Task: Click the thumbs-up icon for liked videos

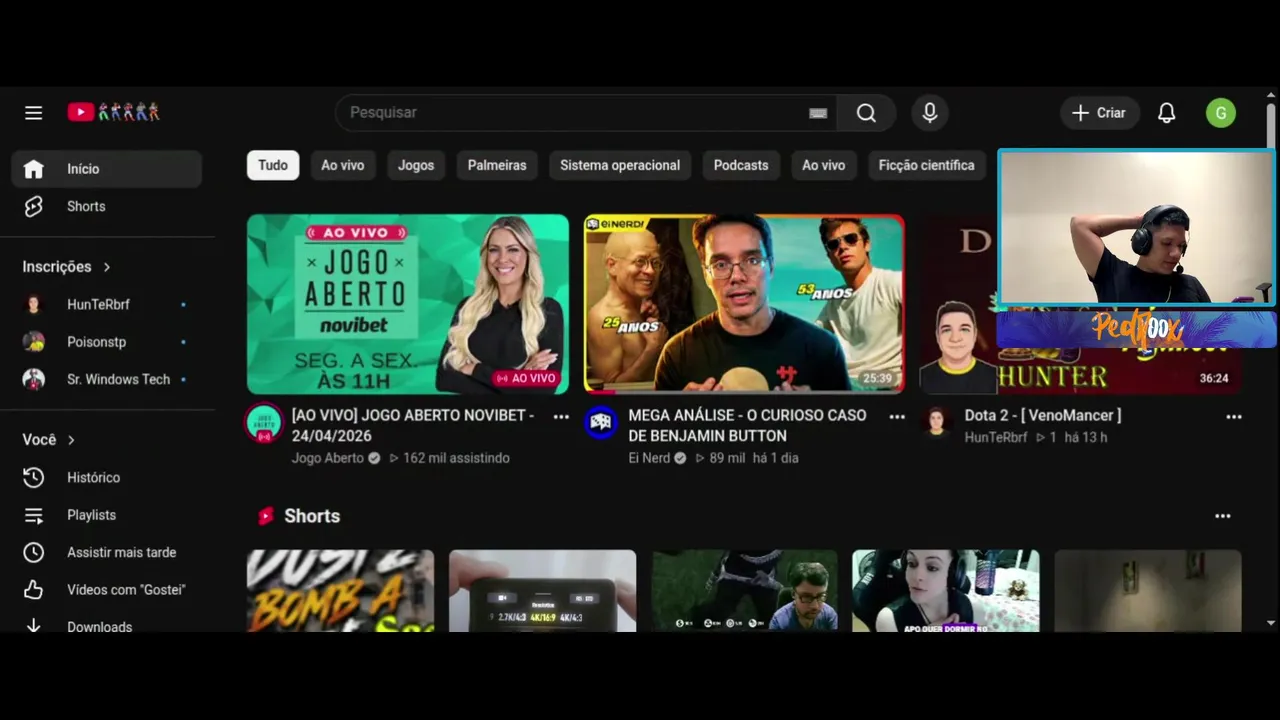Action: [x=34, y=590]
